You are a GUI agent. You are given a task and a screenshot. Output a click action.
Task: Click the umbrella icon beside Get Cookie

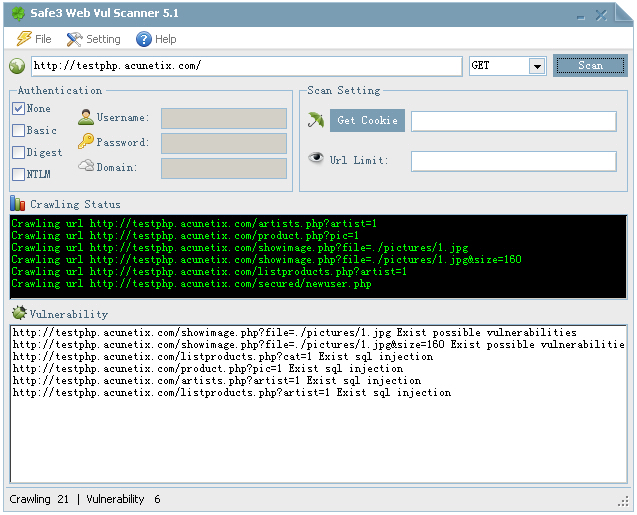click(316, 120)
